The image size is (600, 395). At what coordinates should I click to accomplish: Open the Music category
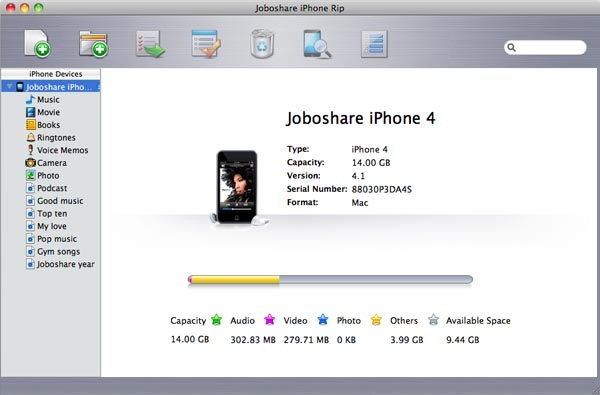coord(48,100)
